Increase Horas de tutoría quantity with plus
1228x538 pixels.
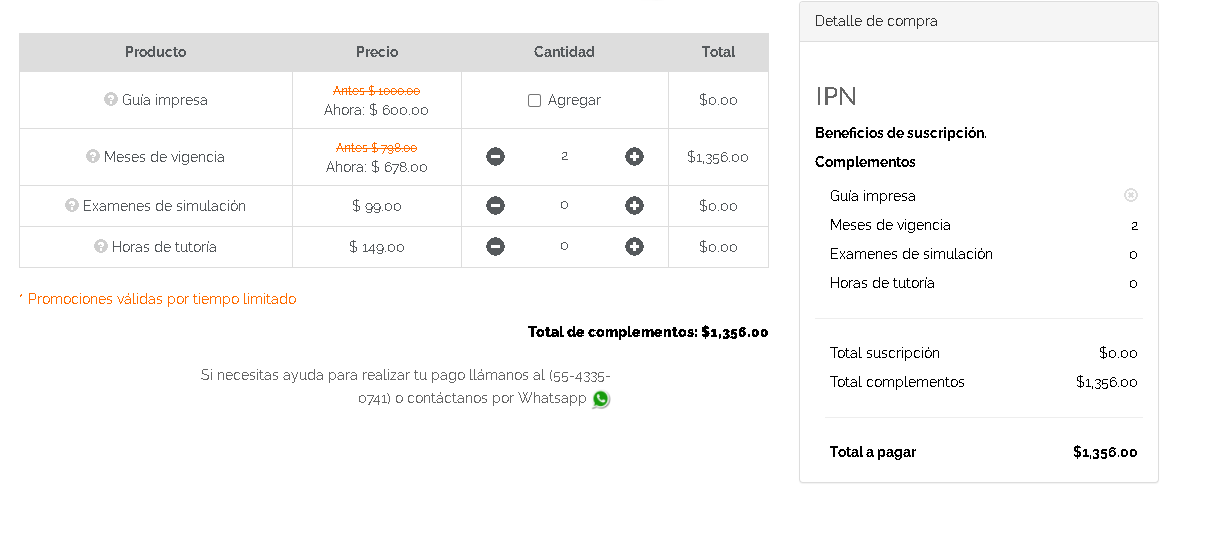pos(634,246)
